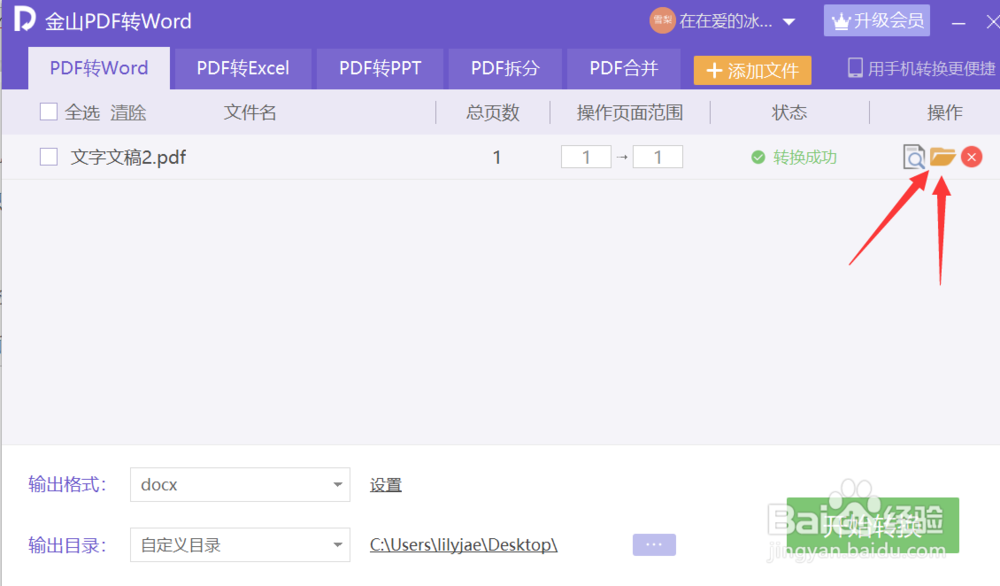Open the user avatar icon in title bar
The height and width of the screenshot is (586, 1000).
pyautogui.click(x=662, y=20)
